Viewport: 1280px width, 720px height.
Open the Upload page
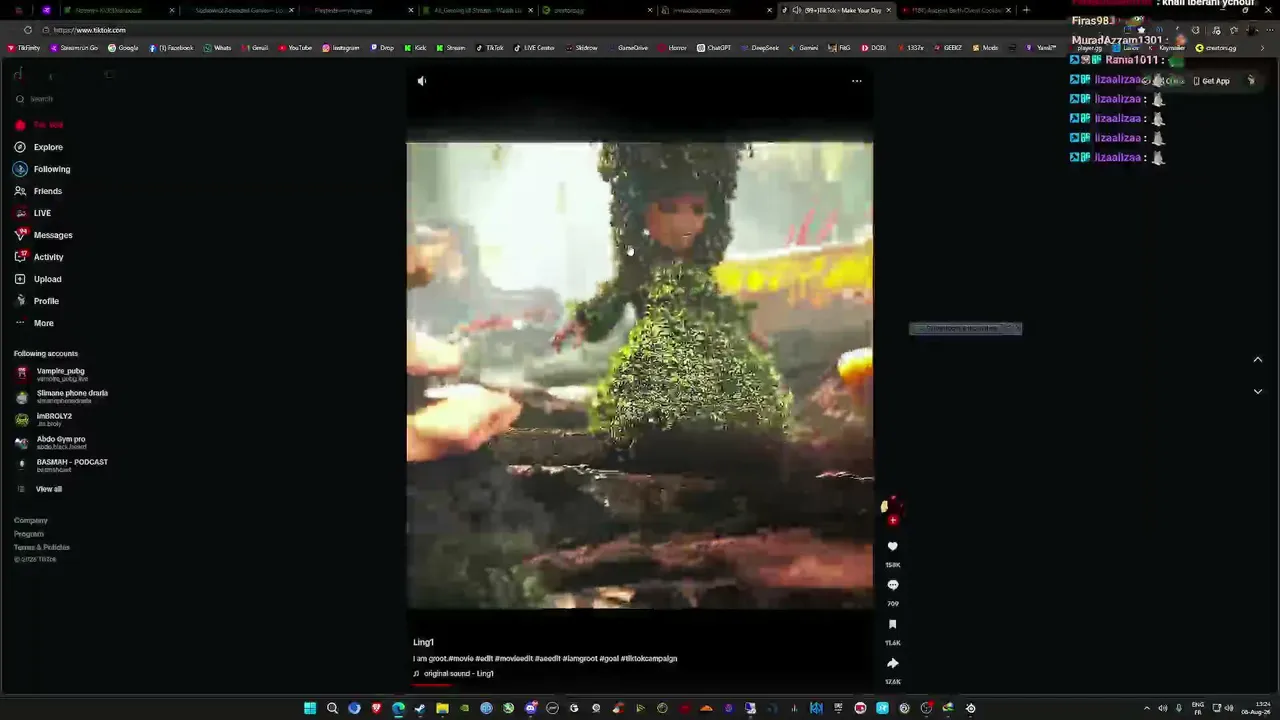38,279
